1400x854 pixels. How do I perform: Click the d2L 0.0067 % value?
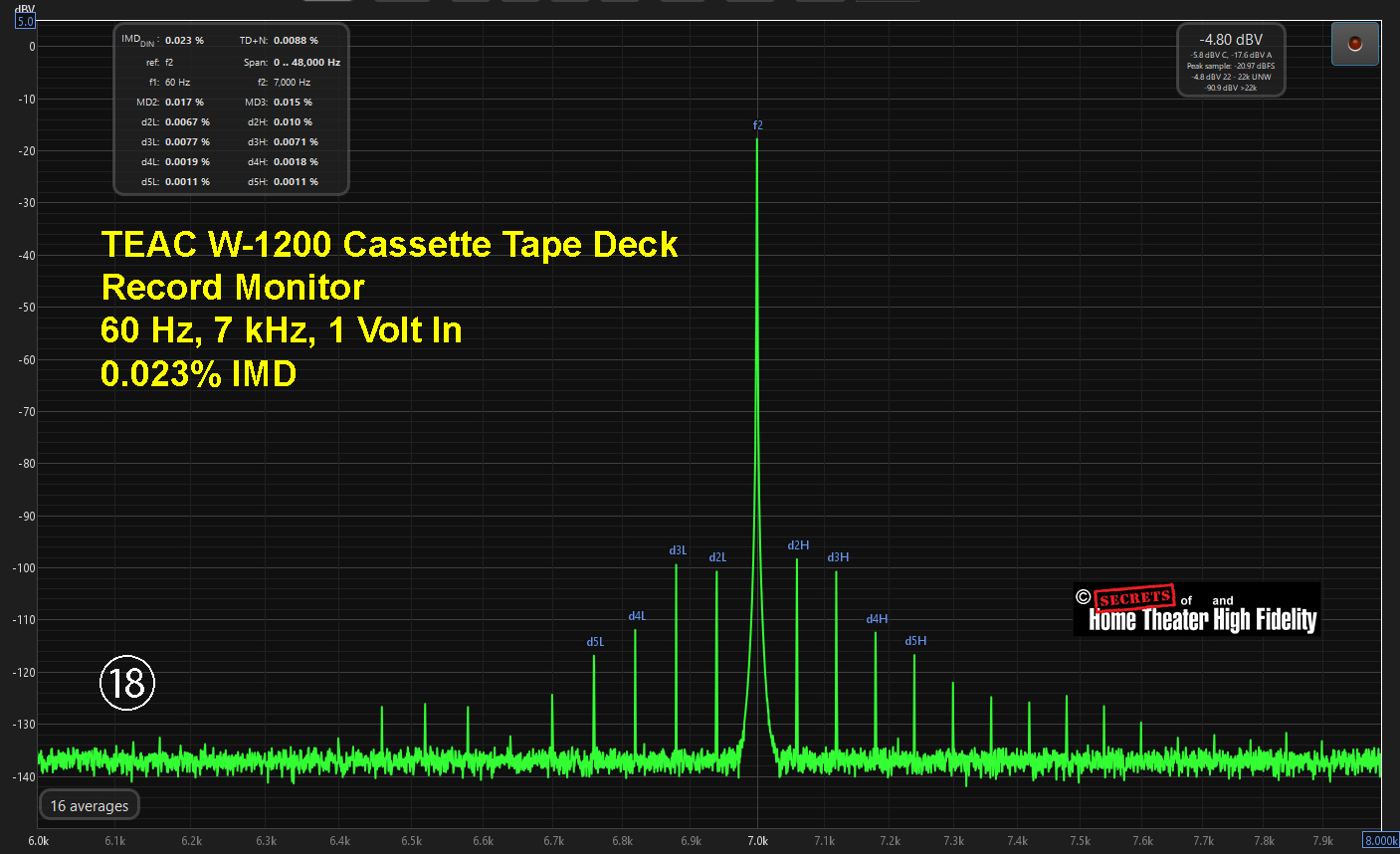[x=187, y=121]
